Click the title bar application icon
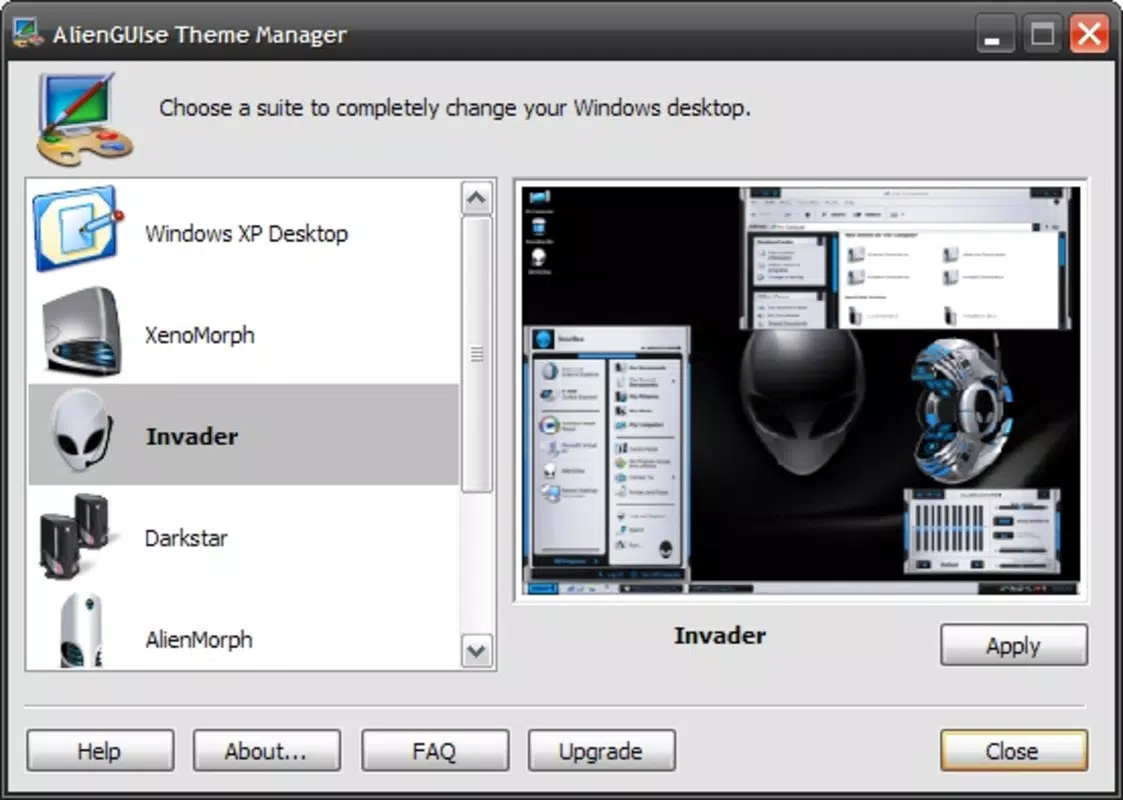 [x=28, y=33]
